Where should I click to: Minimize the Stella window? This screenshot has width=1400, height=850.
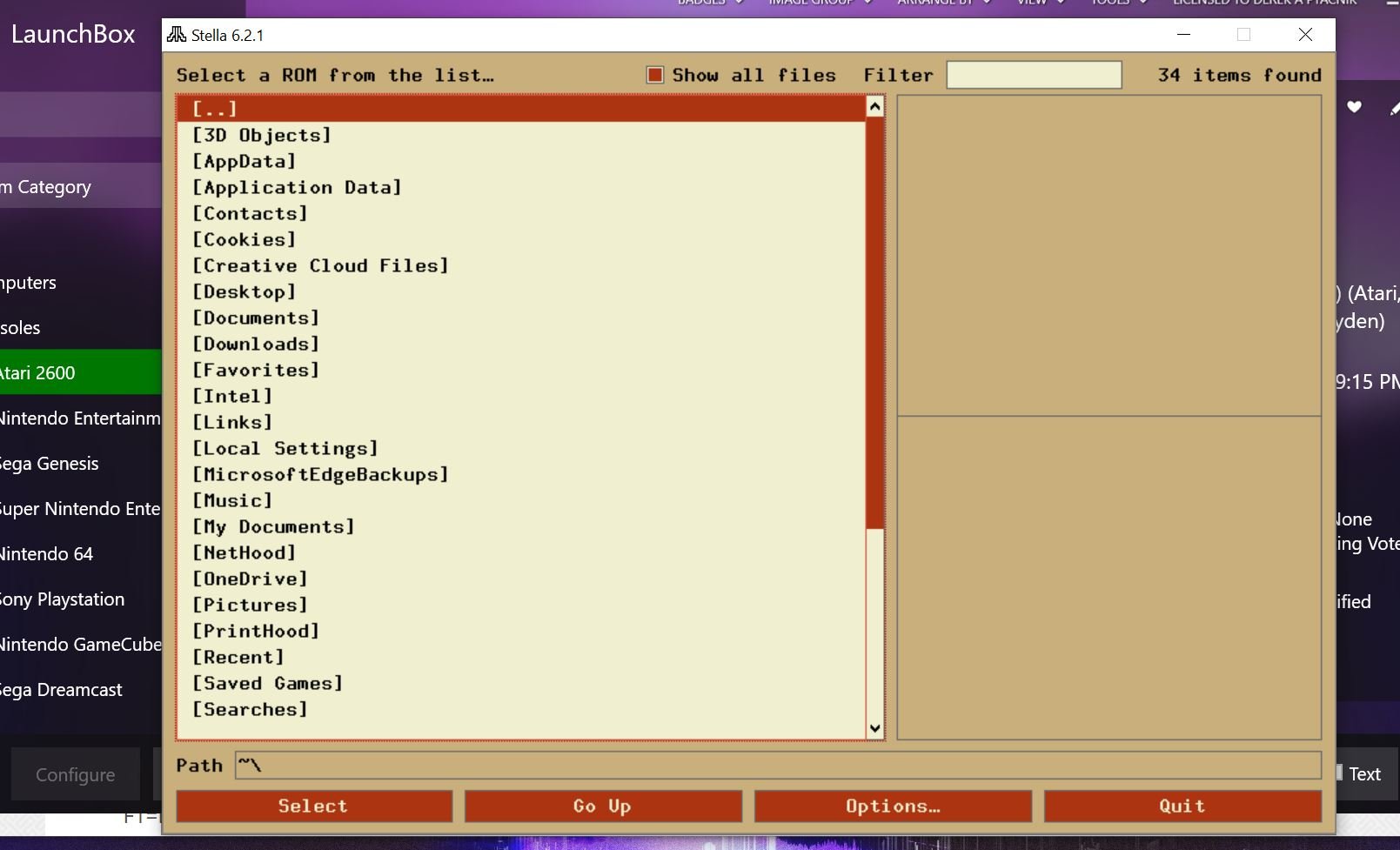(x=1183, y=35)
